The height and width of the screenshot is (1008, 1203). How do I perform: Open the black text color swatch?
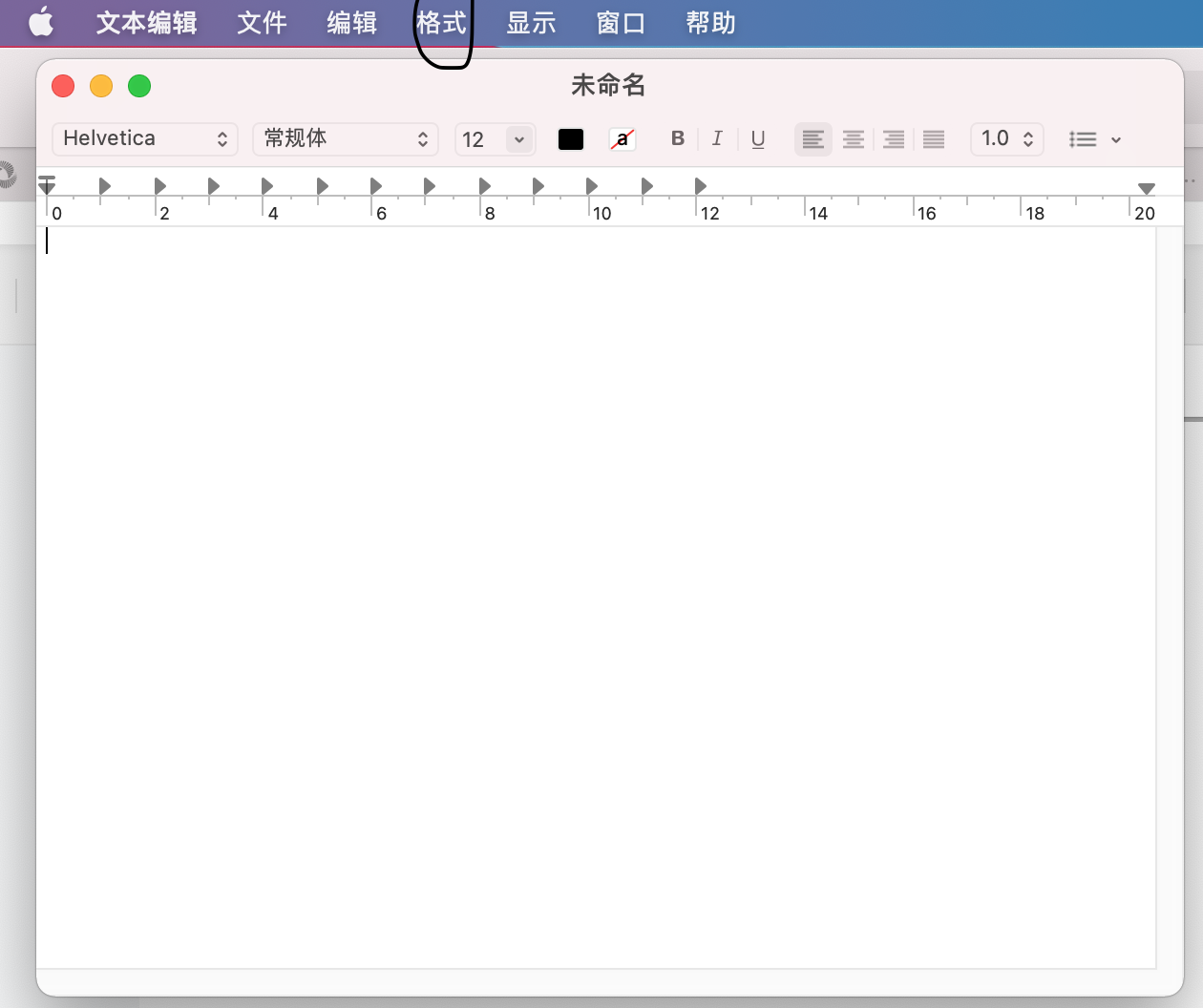tap(571, 139)
